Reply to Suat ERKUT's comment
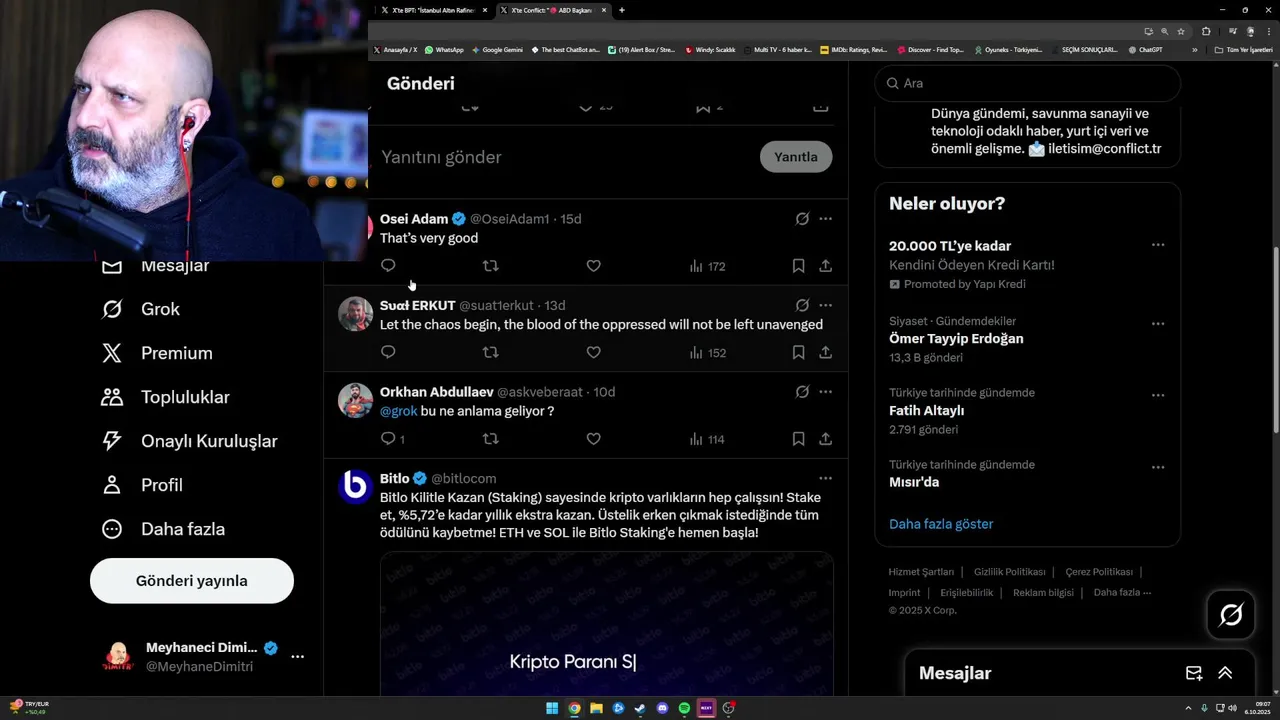The width and height of the screenshot is (1280, 720). click(388, 352)
